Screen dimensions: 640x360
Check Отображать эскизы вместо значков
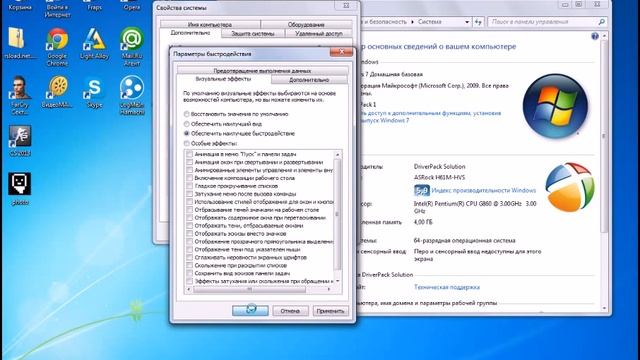pyautogui.click(x=189, y=233)
